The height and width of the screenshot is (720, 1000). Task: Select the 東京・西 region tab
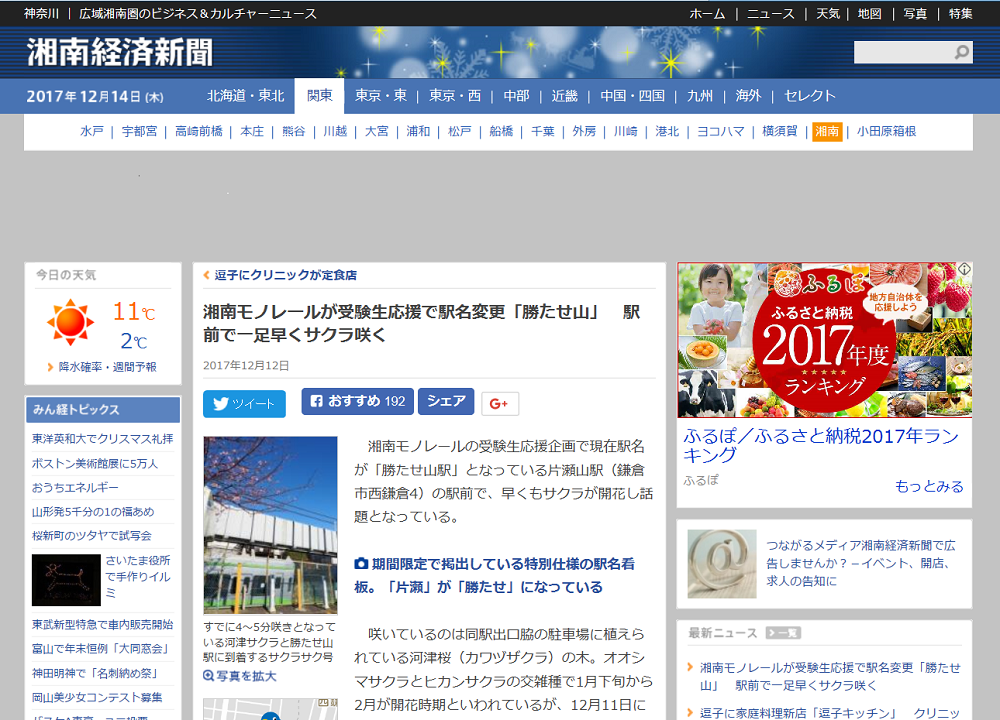tap(455, 96)
